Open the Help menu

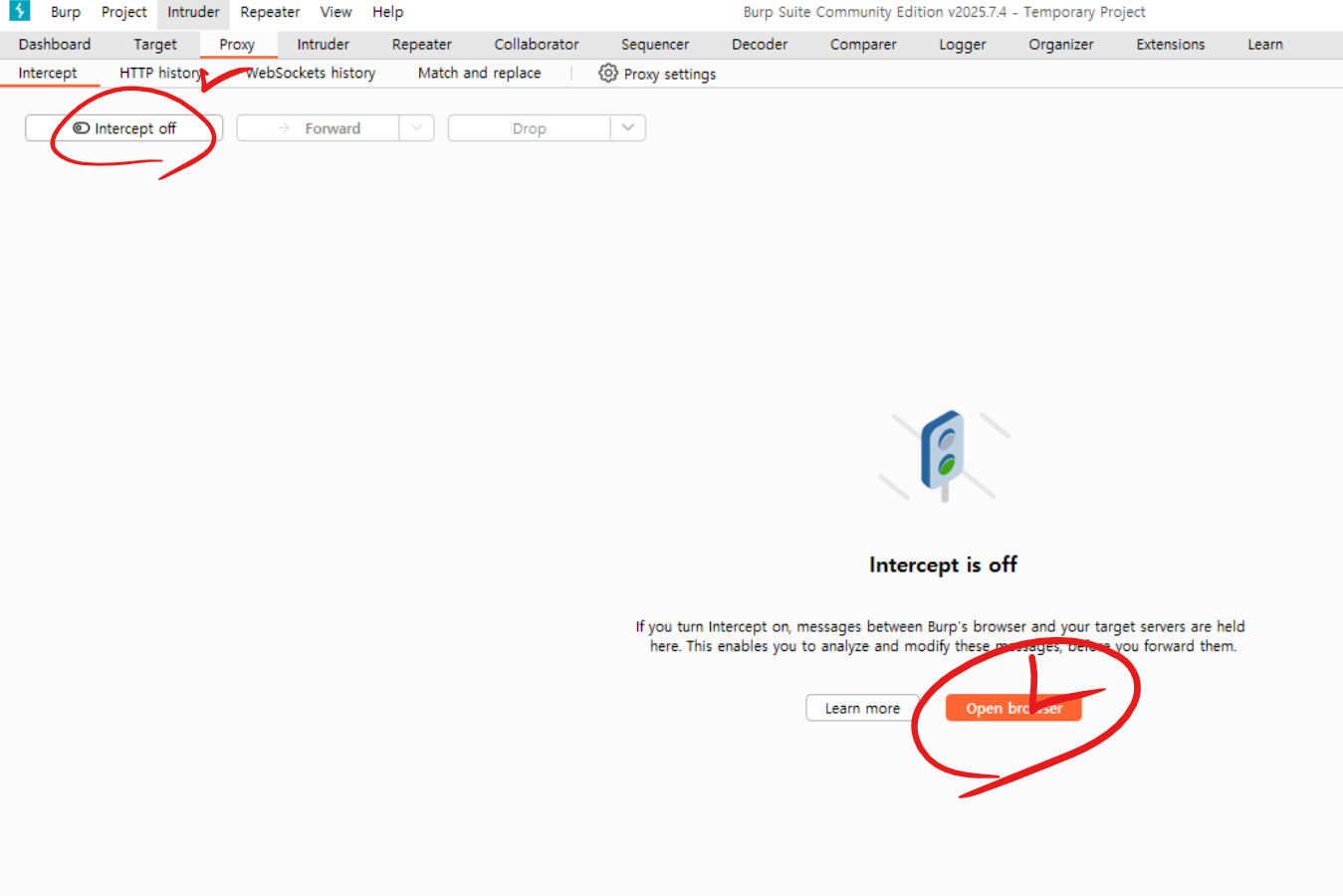point(387,12)
